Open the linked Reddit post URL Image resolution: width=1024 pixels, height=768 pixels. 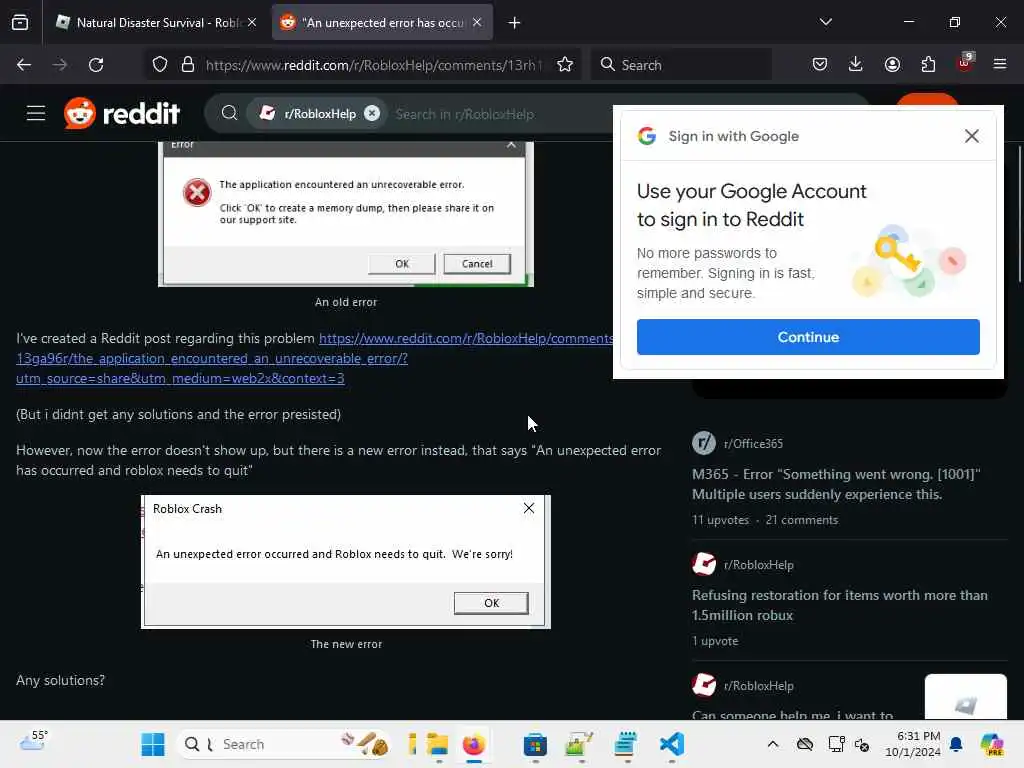coord(315,358)
